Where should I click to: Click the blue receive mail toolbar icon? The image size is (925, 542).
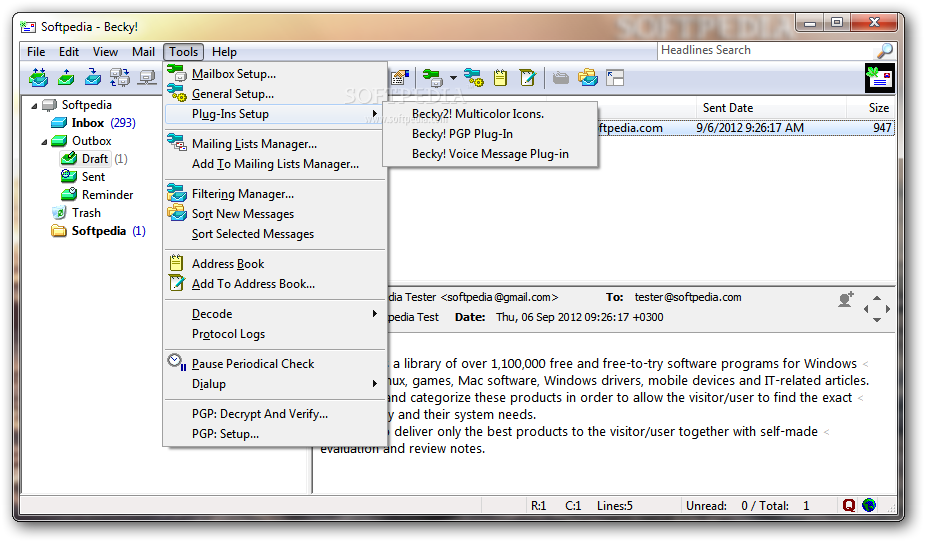click(93, 77)
